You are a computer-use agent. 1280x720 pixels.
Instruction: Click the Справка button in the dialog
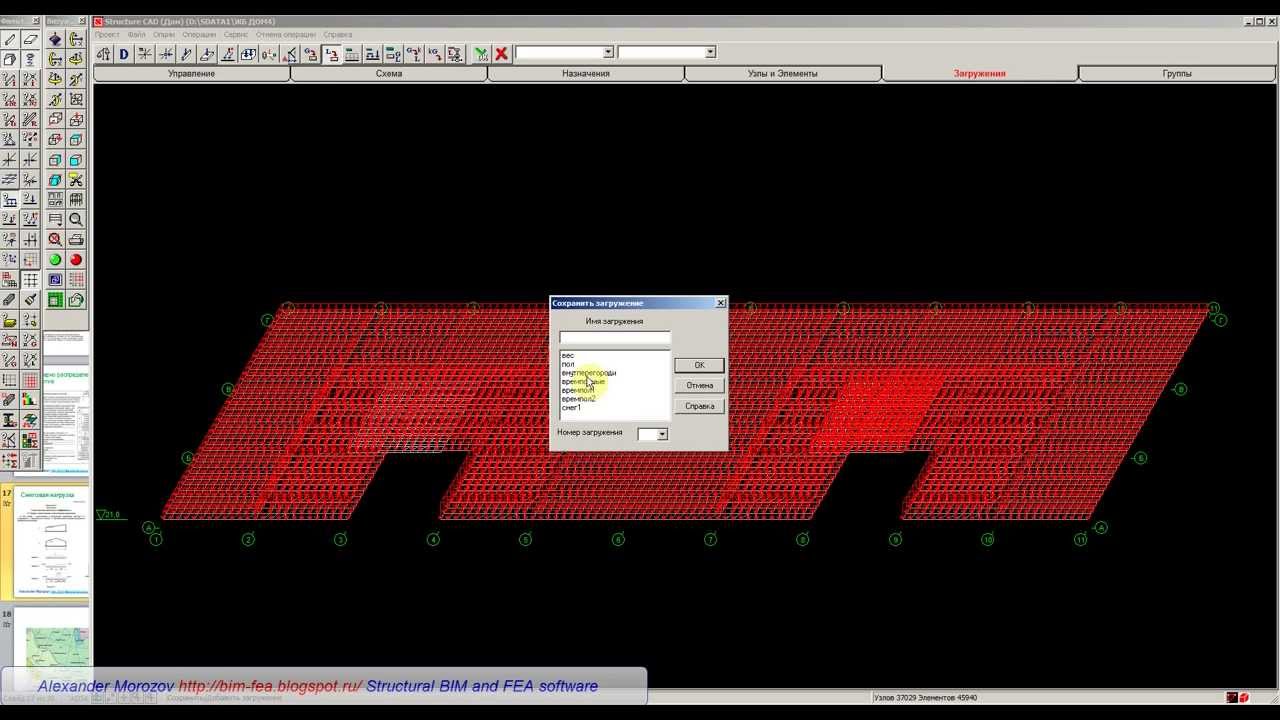click(699, 406)
